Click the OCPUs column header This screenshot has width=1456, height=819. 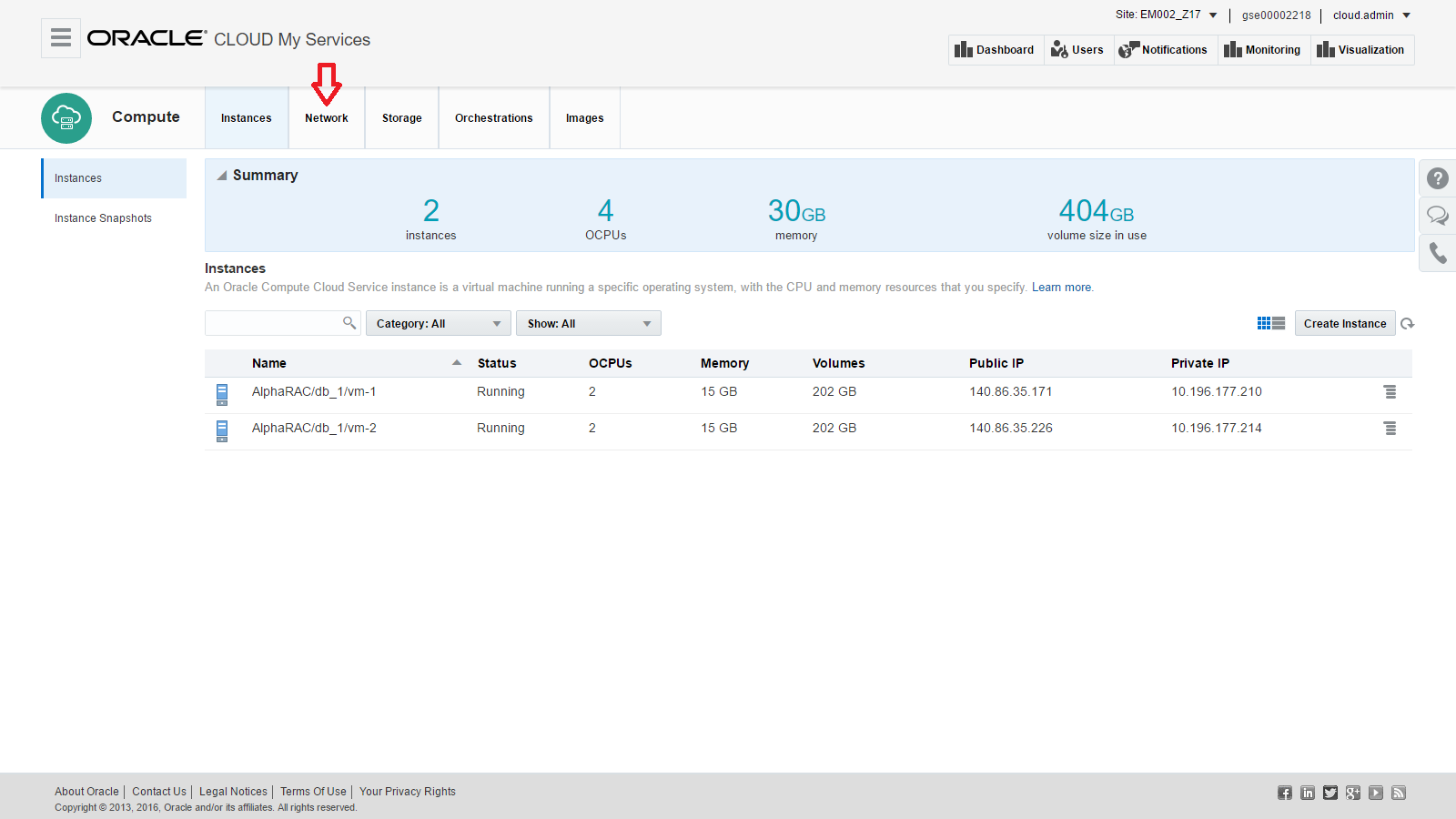tap(611, 363)
